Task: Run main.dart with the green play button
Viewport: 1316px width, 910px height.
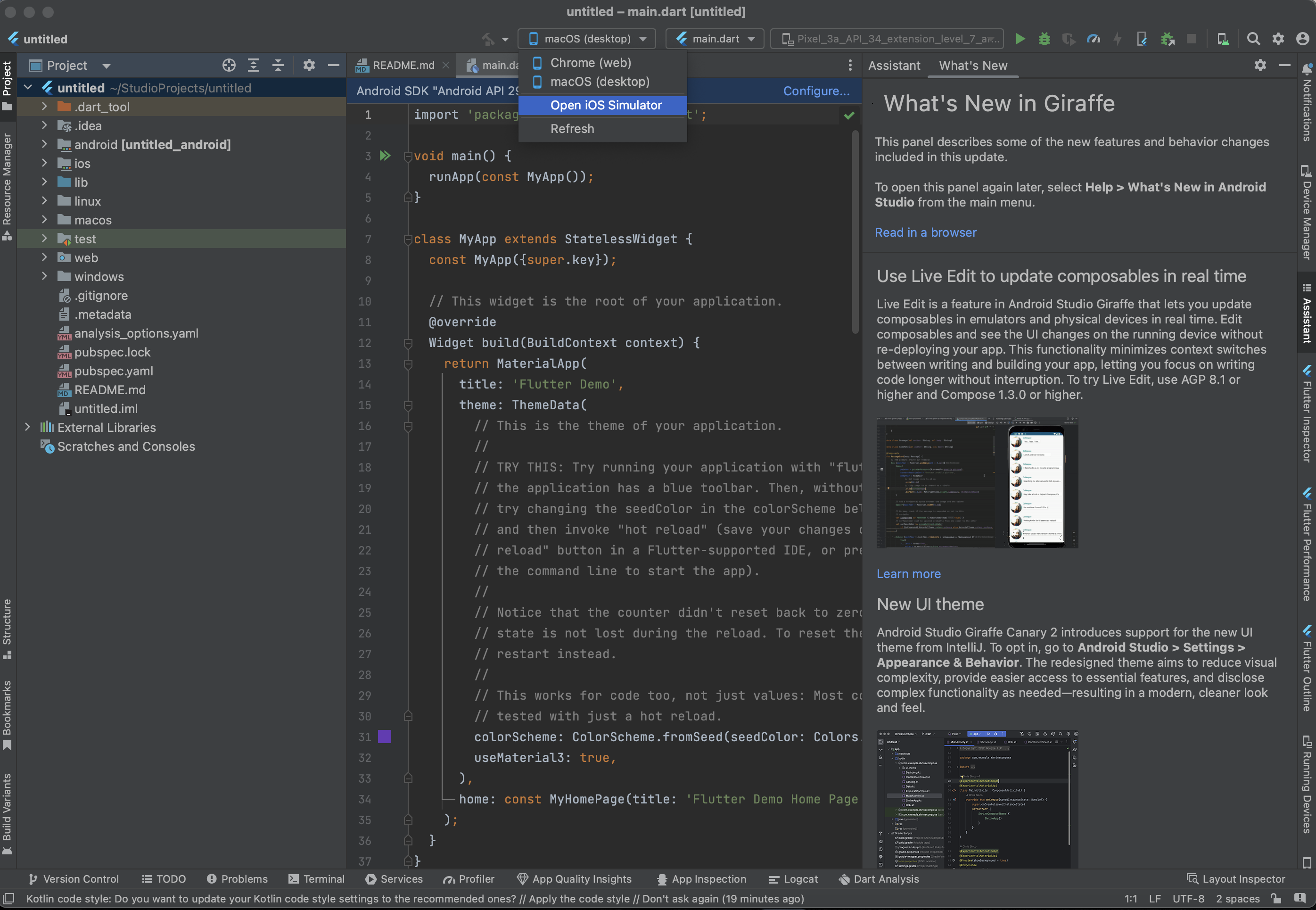Action: 1020,39
